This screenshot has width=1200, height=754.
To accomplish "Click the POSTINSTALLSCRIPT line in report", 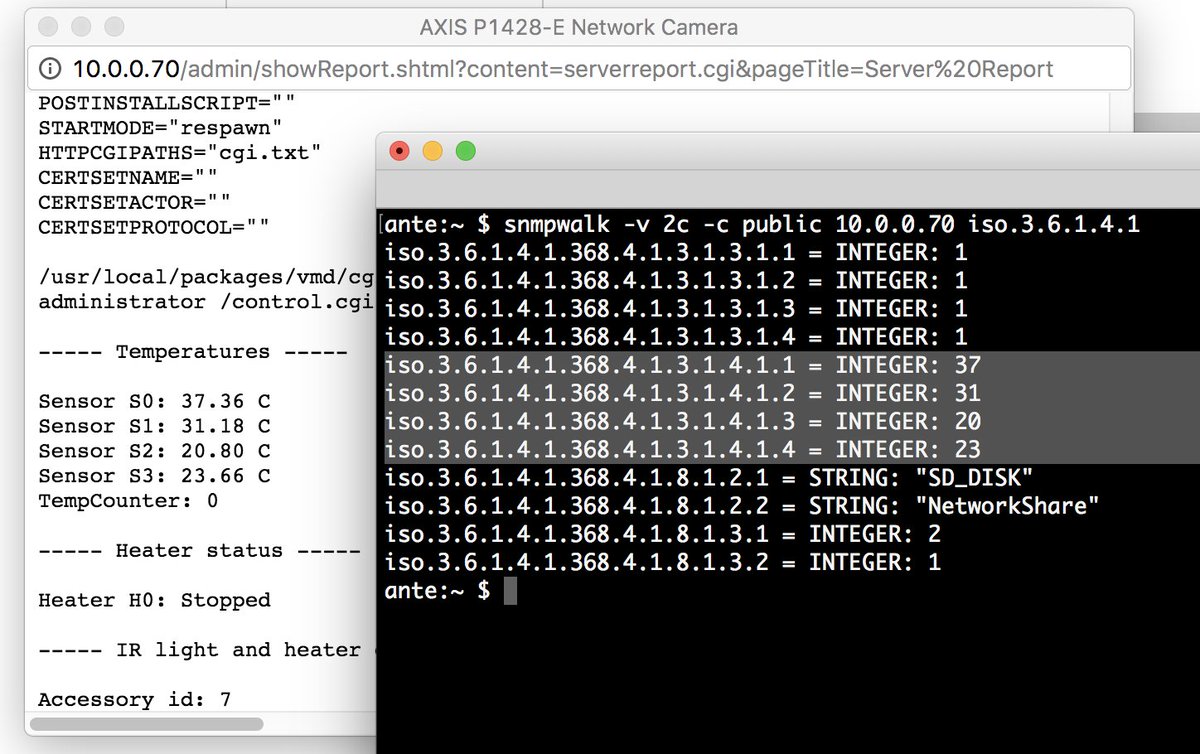I will pyautogui.click(x=167, y=103).
